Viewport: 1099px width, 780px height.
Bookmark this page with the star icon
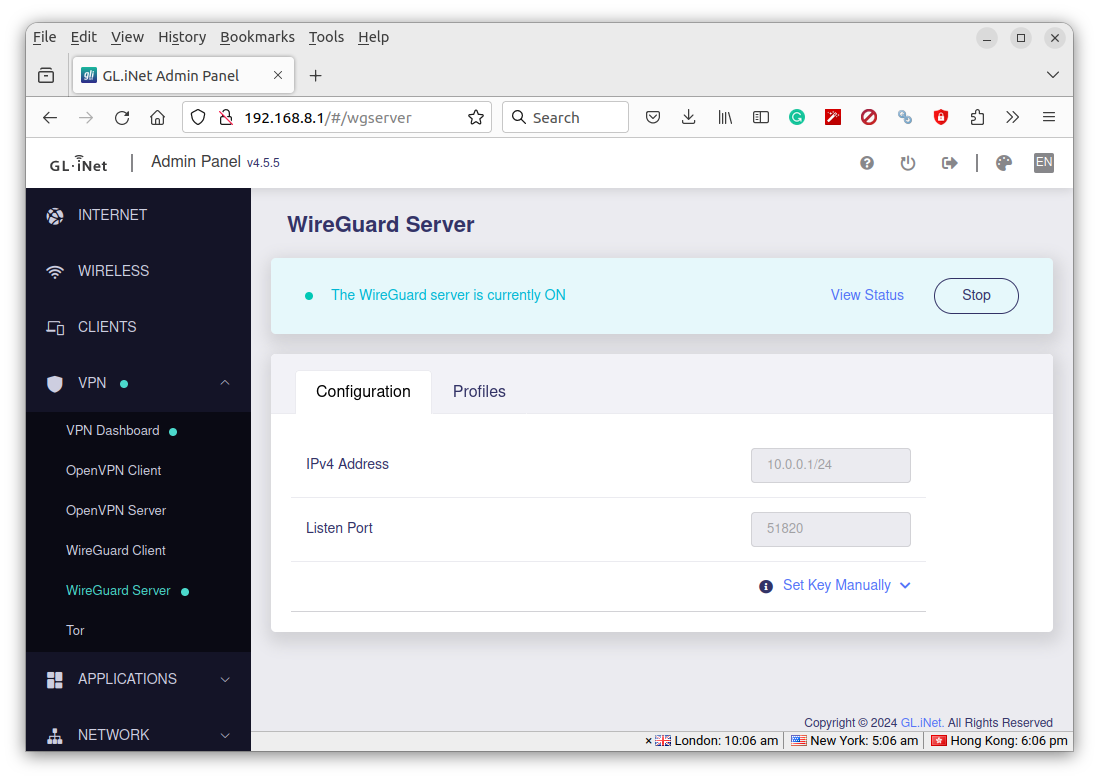(476, 118)
